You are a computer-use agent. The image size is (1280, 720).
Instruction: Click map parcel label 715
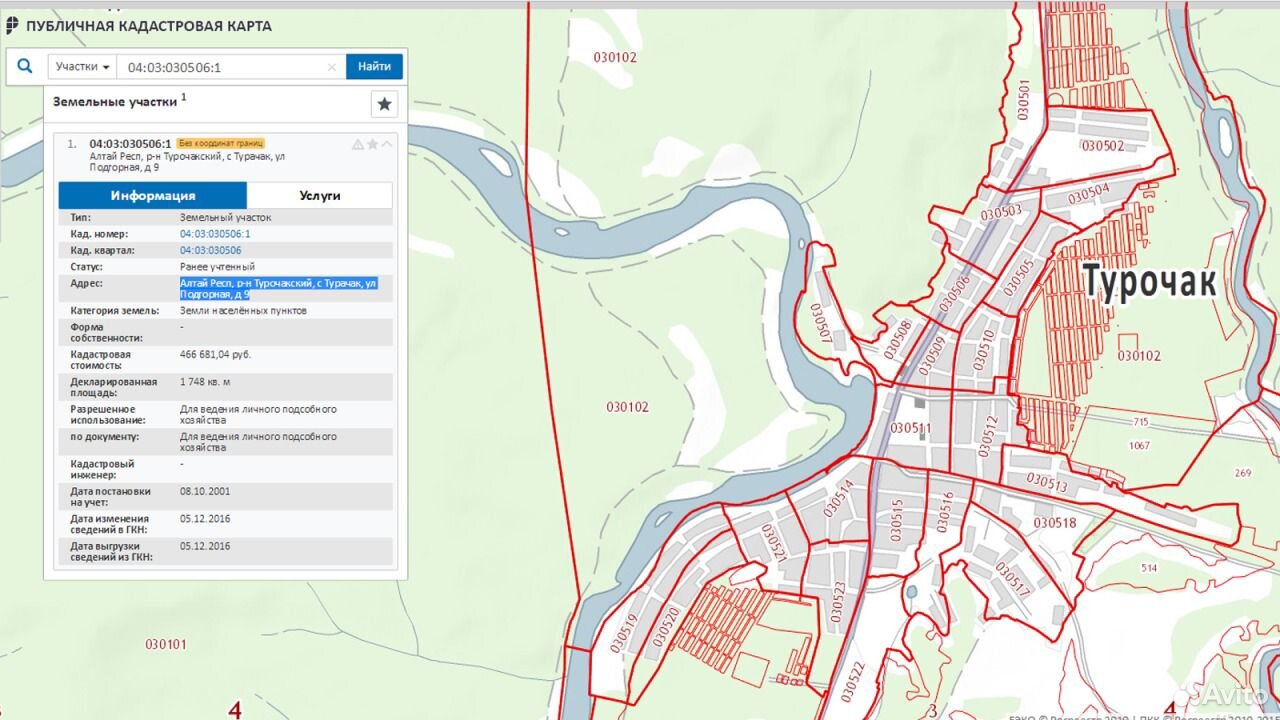pos(1141,423)
